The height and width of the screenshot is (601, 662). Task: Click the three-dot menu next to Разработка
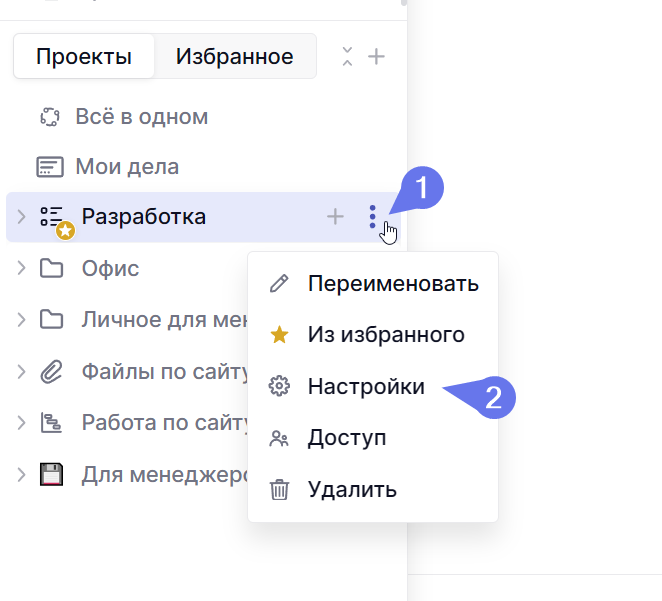click(372, 216)
